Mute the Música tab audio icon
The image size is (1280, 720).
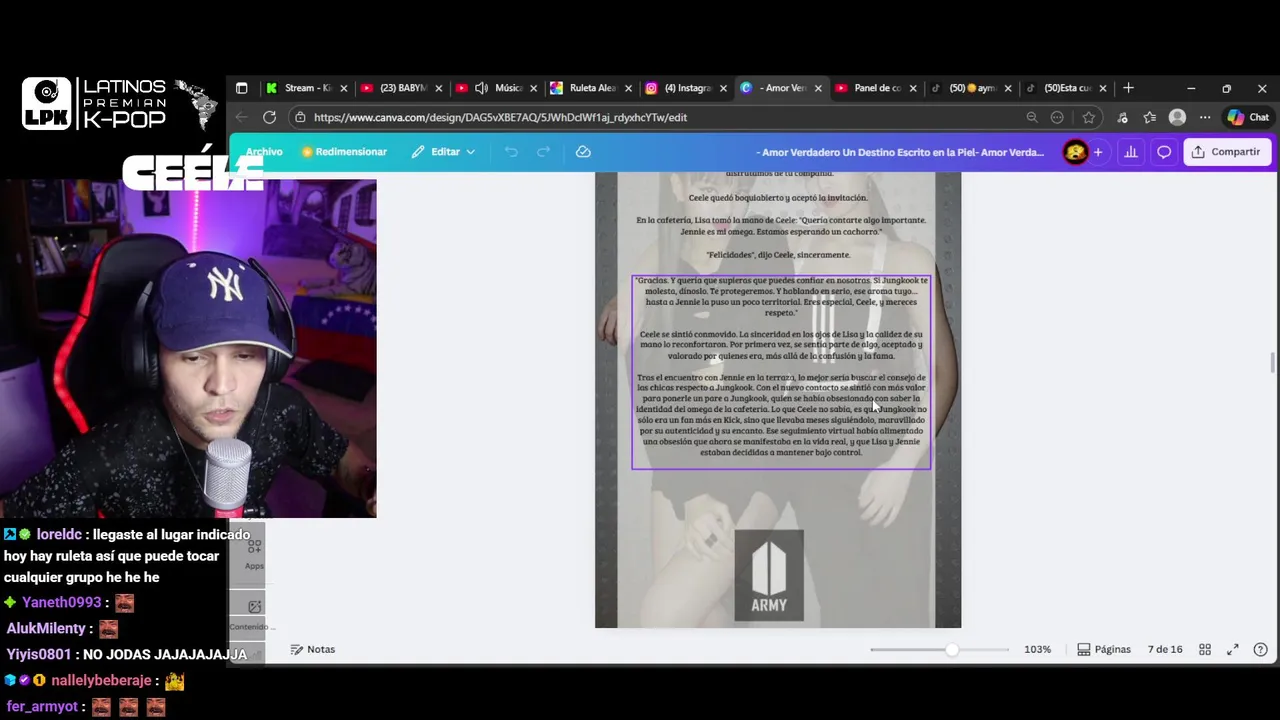click(481, 88)
